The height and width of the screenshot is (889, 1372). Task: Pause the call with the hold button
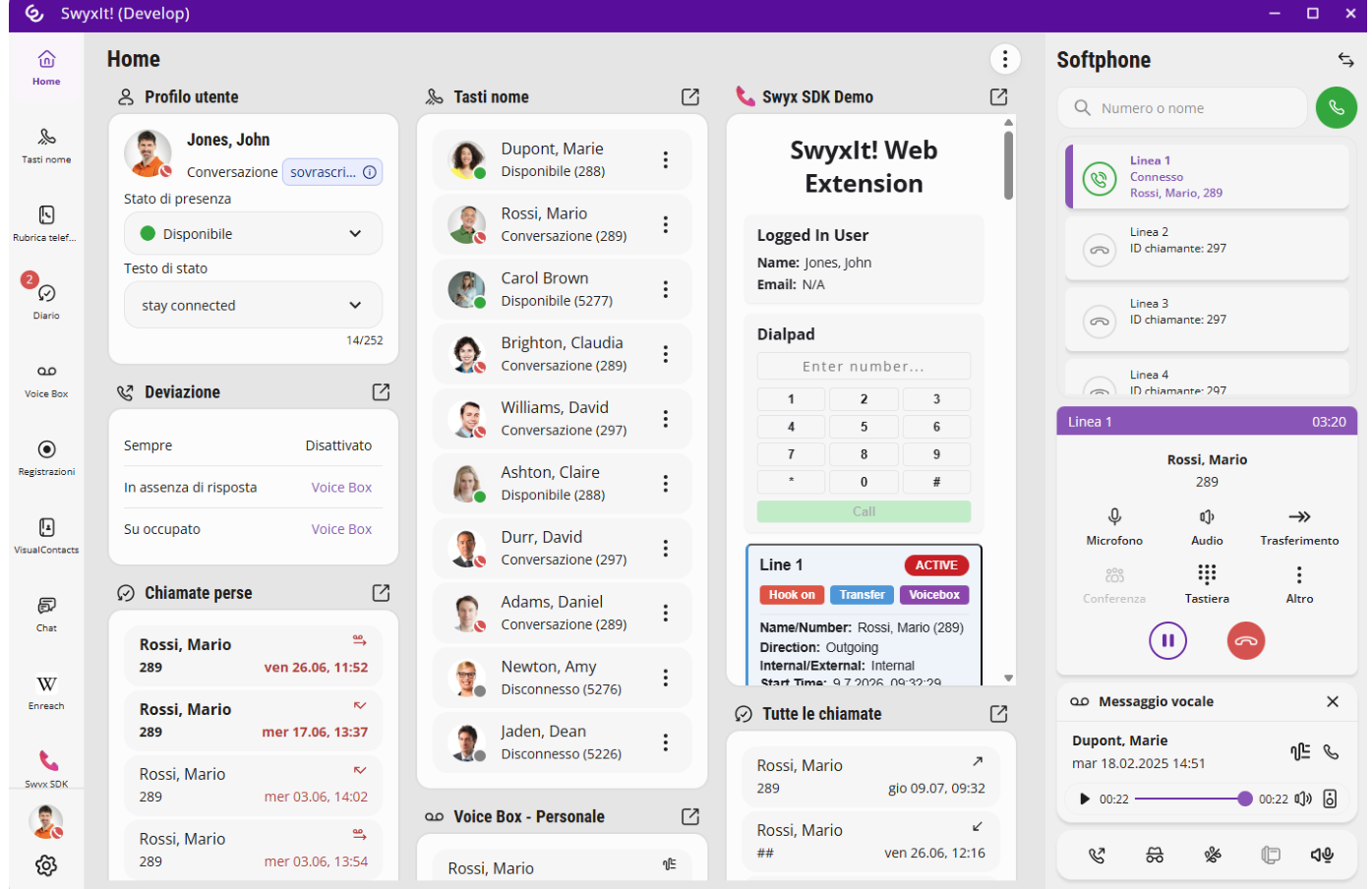tap(1168, 641)
